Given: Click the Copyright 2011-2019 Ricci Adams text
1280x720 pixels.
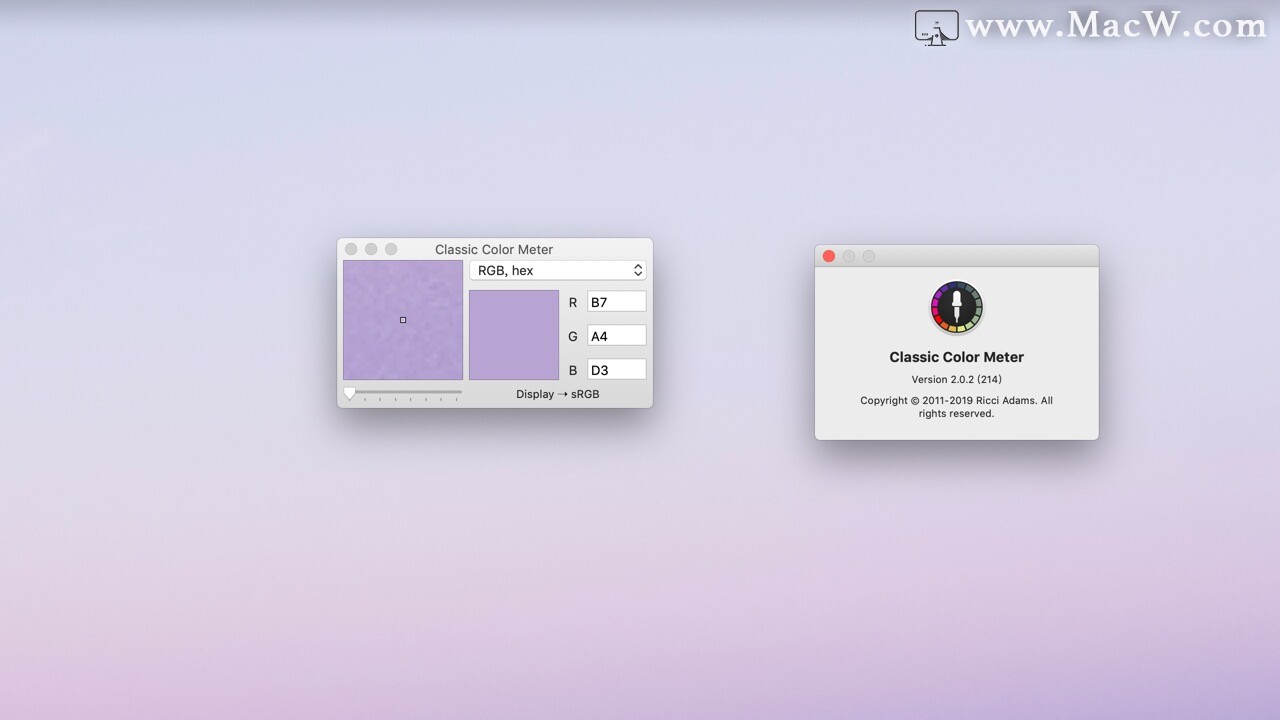Looking at the screenshot, I should (x=957, y=407).
